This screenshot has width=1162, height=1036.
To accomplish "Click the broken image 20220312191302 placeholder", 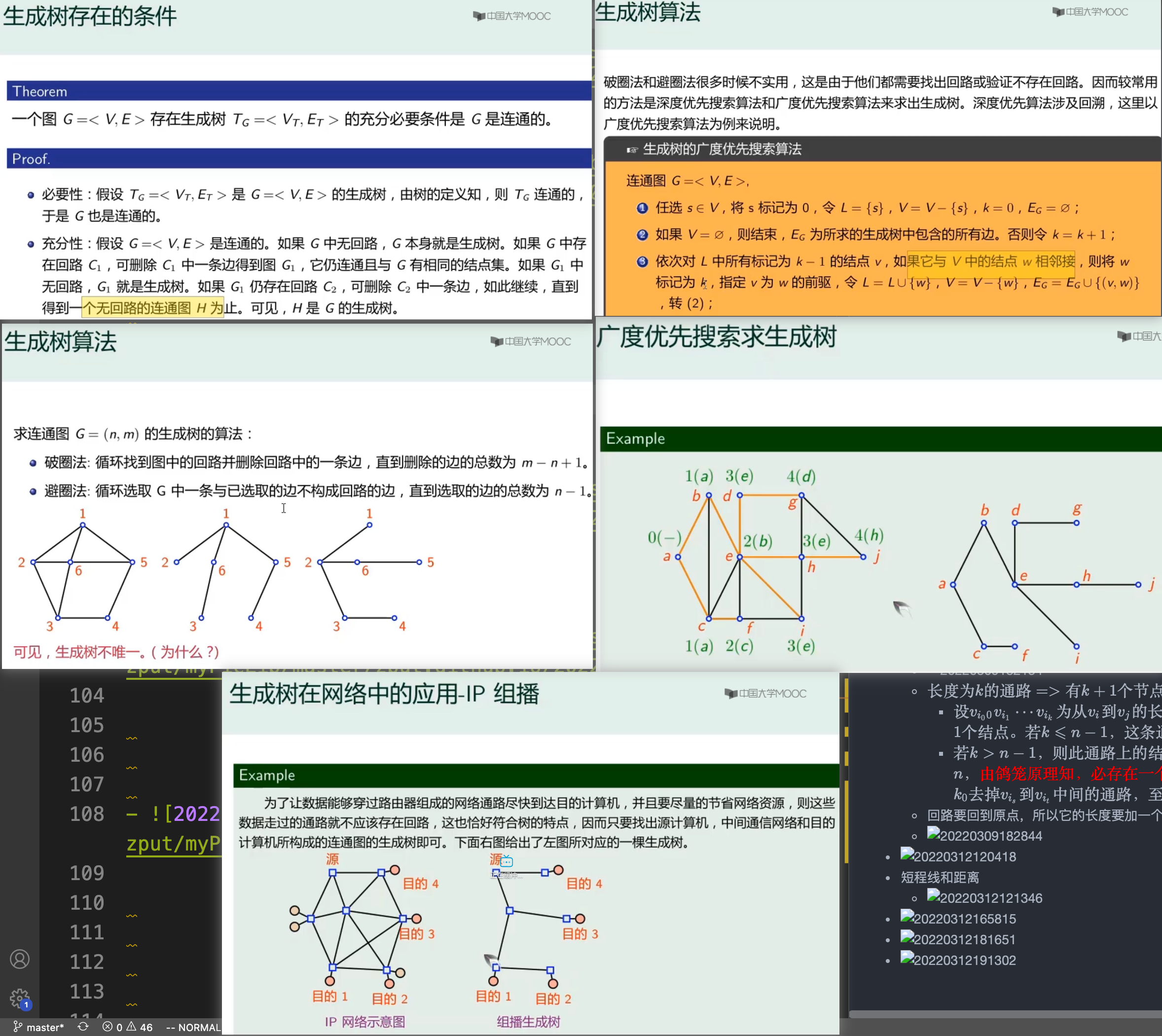I will point(958,960).
